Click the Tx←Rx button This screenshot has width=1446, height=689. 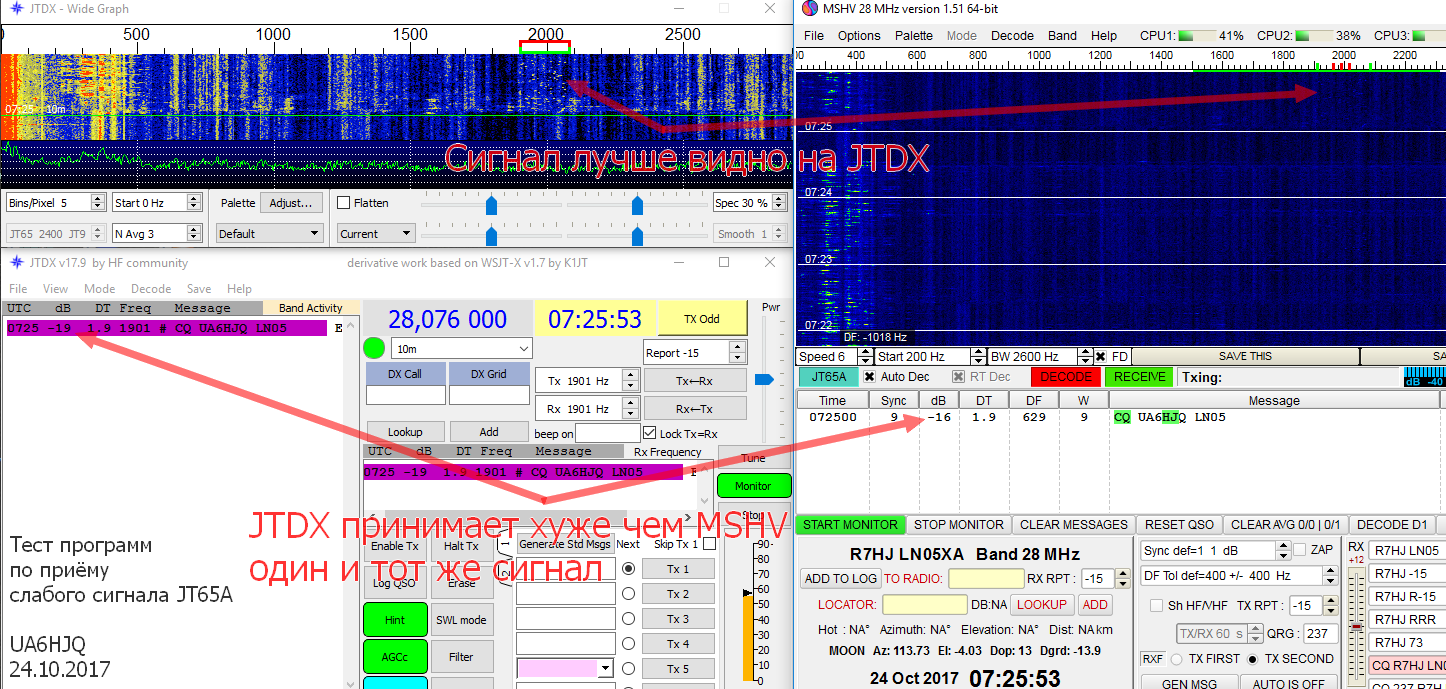point(695,381)
